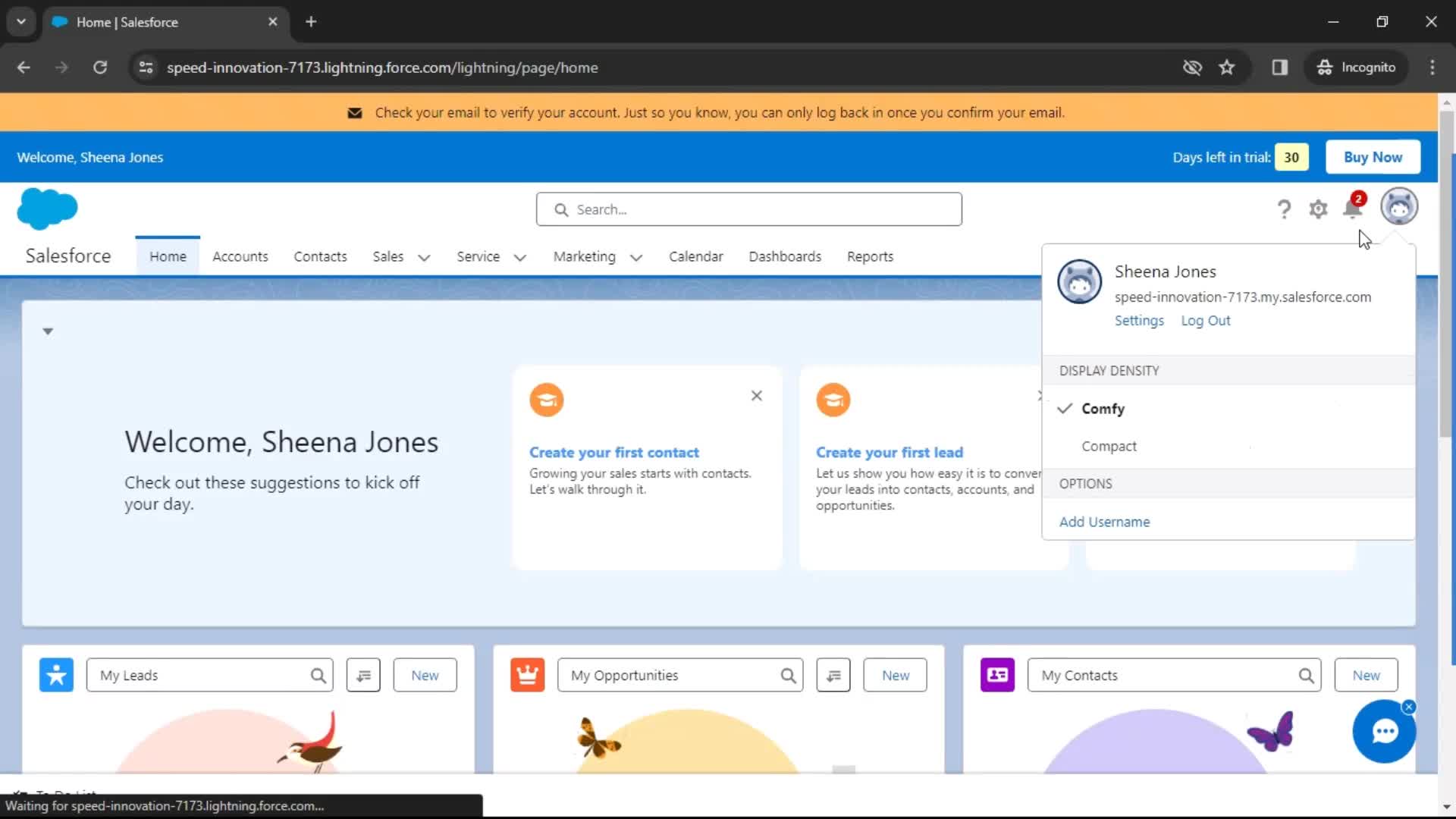This screenshot has height=819, width=1456.
Task: Open the notifications bell icon
Action: [x=1353, y=207]
